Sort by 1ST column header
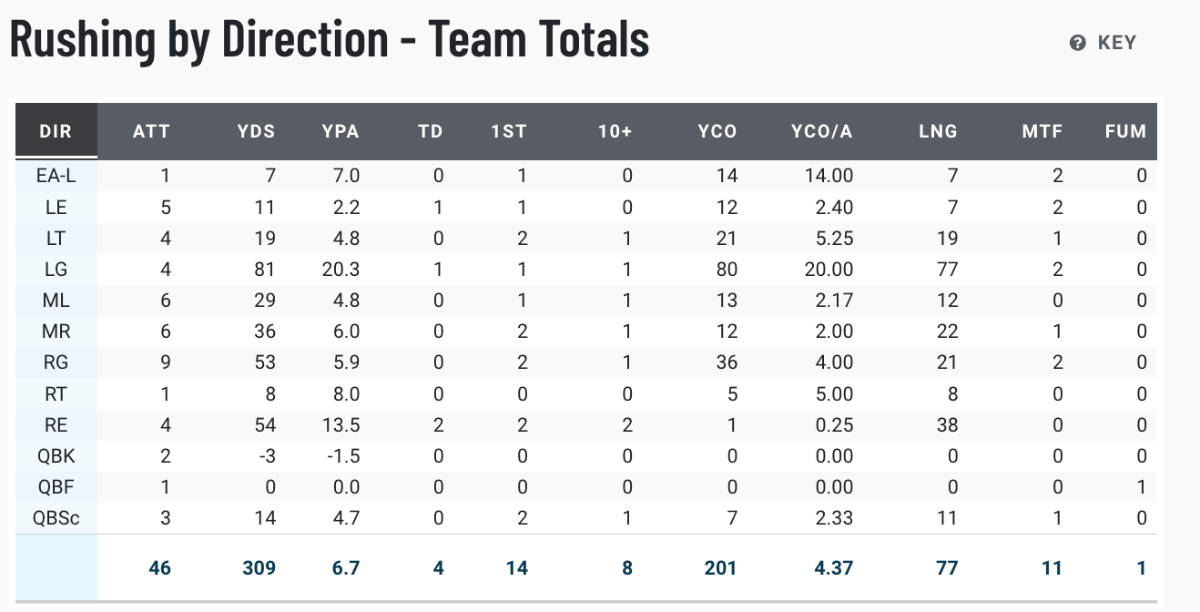Image resolution: width=1200 pixels, height=612 pixels. click(508, 131)
